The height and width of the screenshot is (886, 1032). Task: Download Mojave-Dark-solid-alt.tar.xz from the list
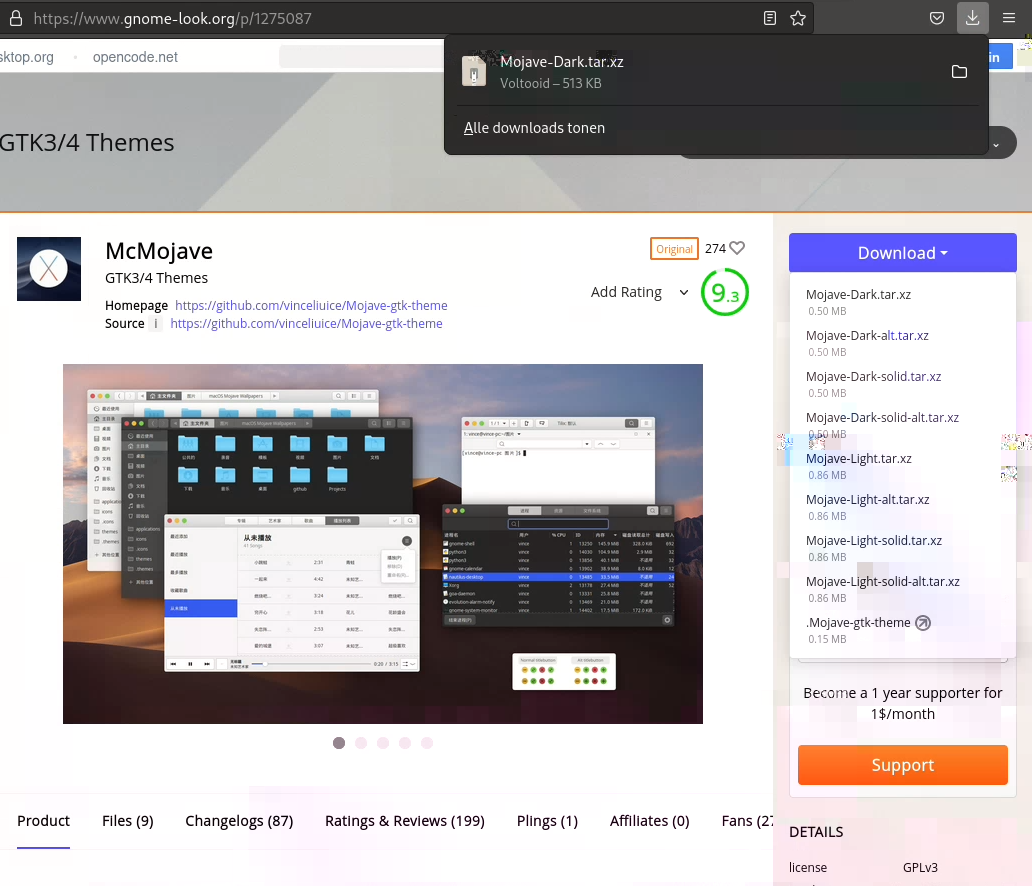882,417
